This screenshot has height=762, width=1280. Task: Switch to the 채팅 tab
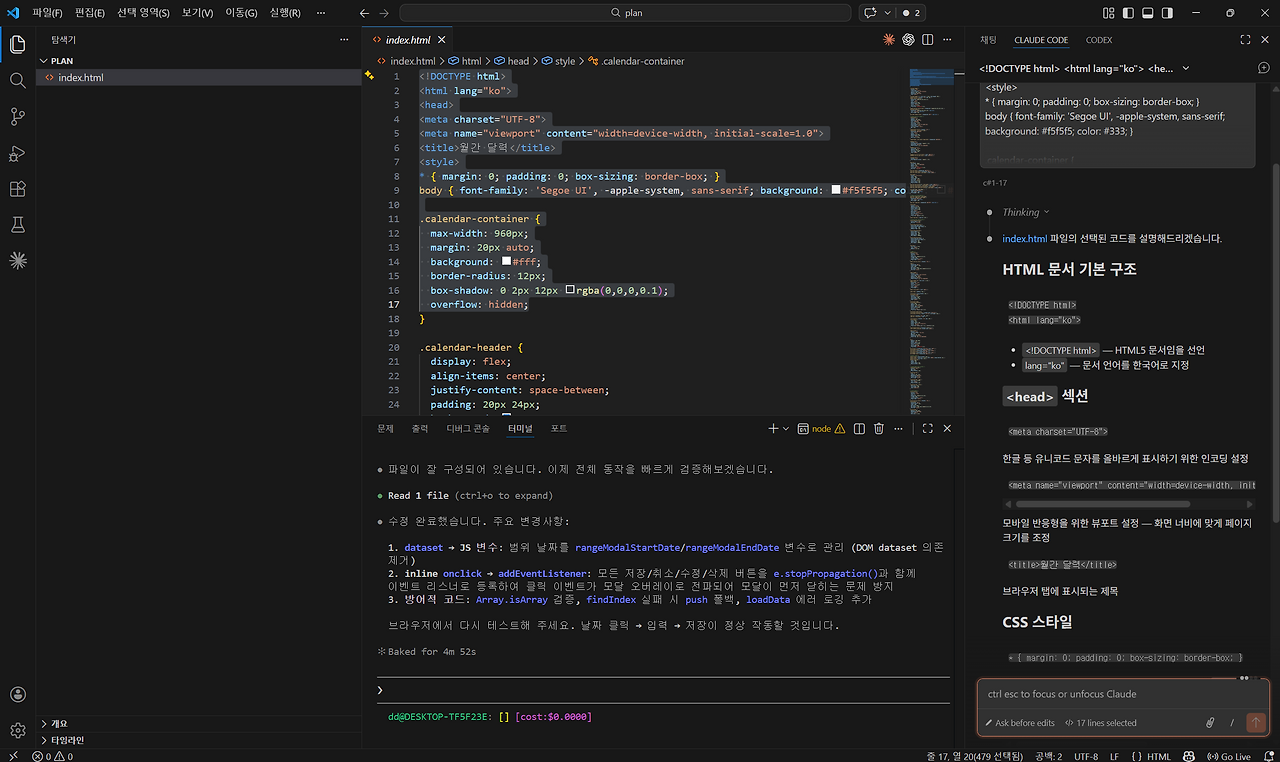point(988,40)
